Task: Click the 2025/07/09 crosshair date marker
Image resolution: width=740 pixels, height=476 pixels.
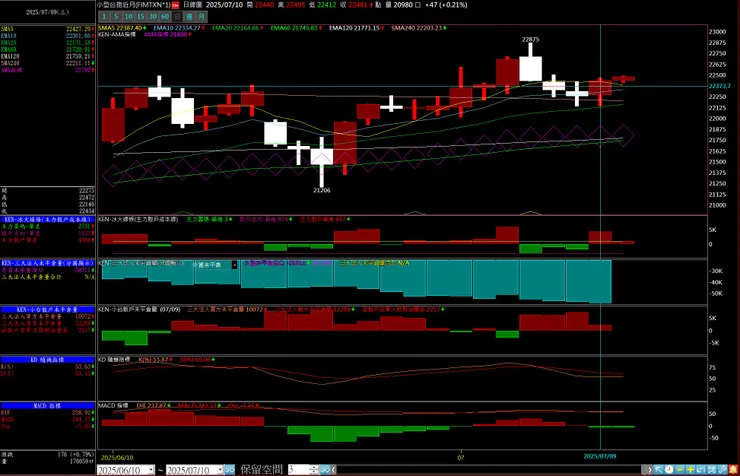Action: click(600, 456)
